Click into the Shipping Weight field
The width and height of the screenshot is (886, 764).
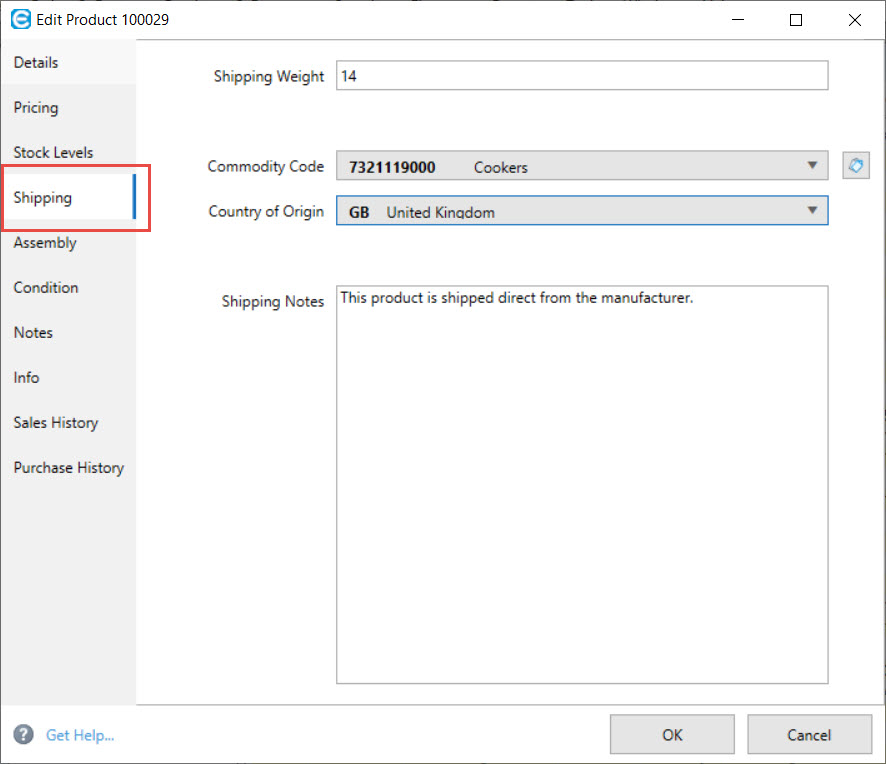click(582, 76)
